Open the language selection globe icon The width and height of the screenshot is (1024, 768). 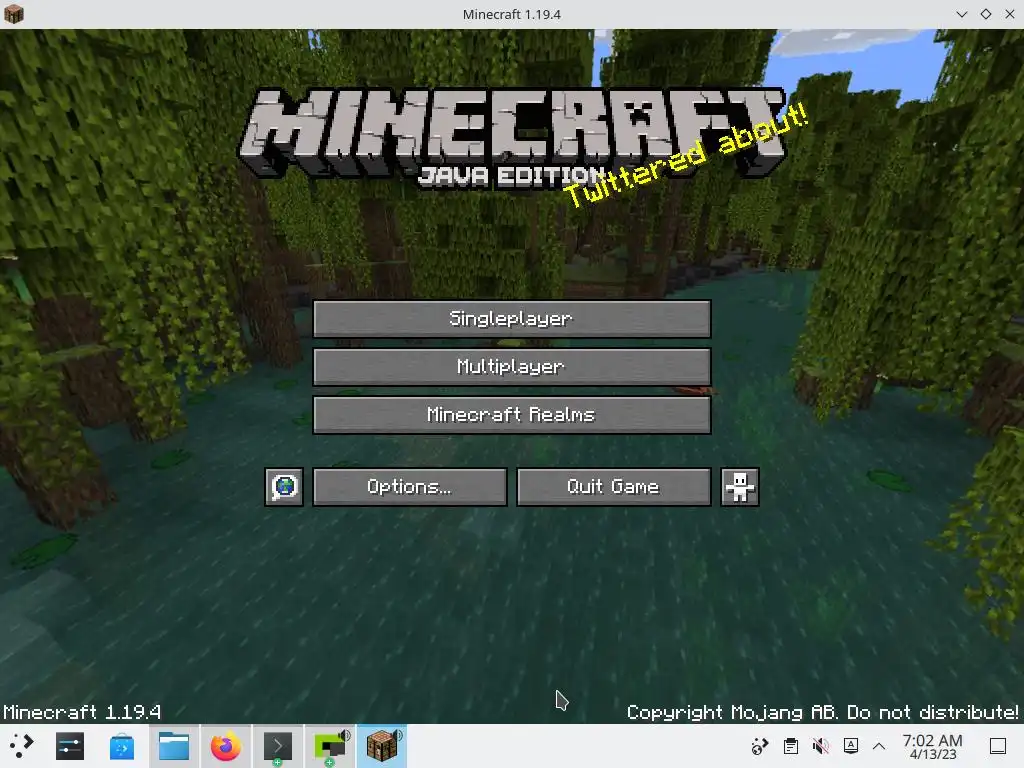click(284, 487)
